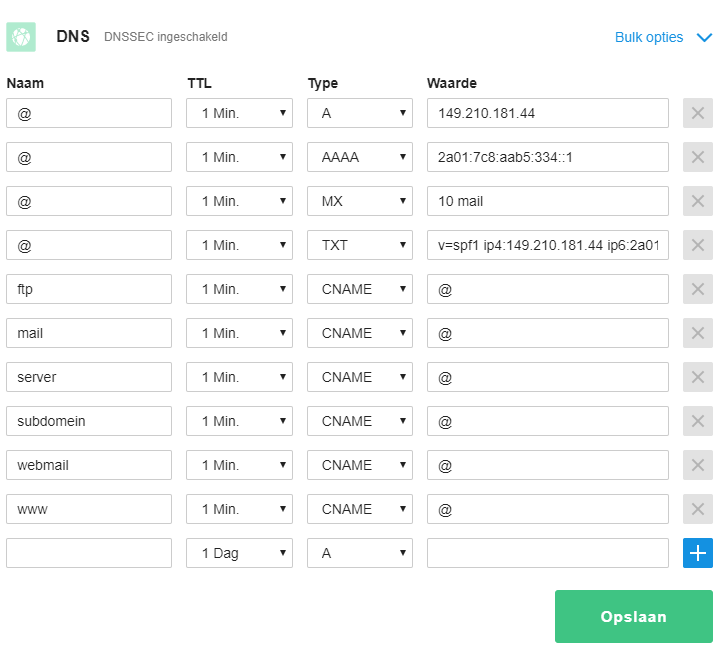Open the TXT type dropdown
The image size is (727, 657).
[360, 245]
